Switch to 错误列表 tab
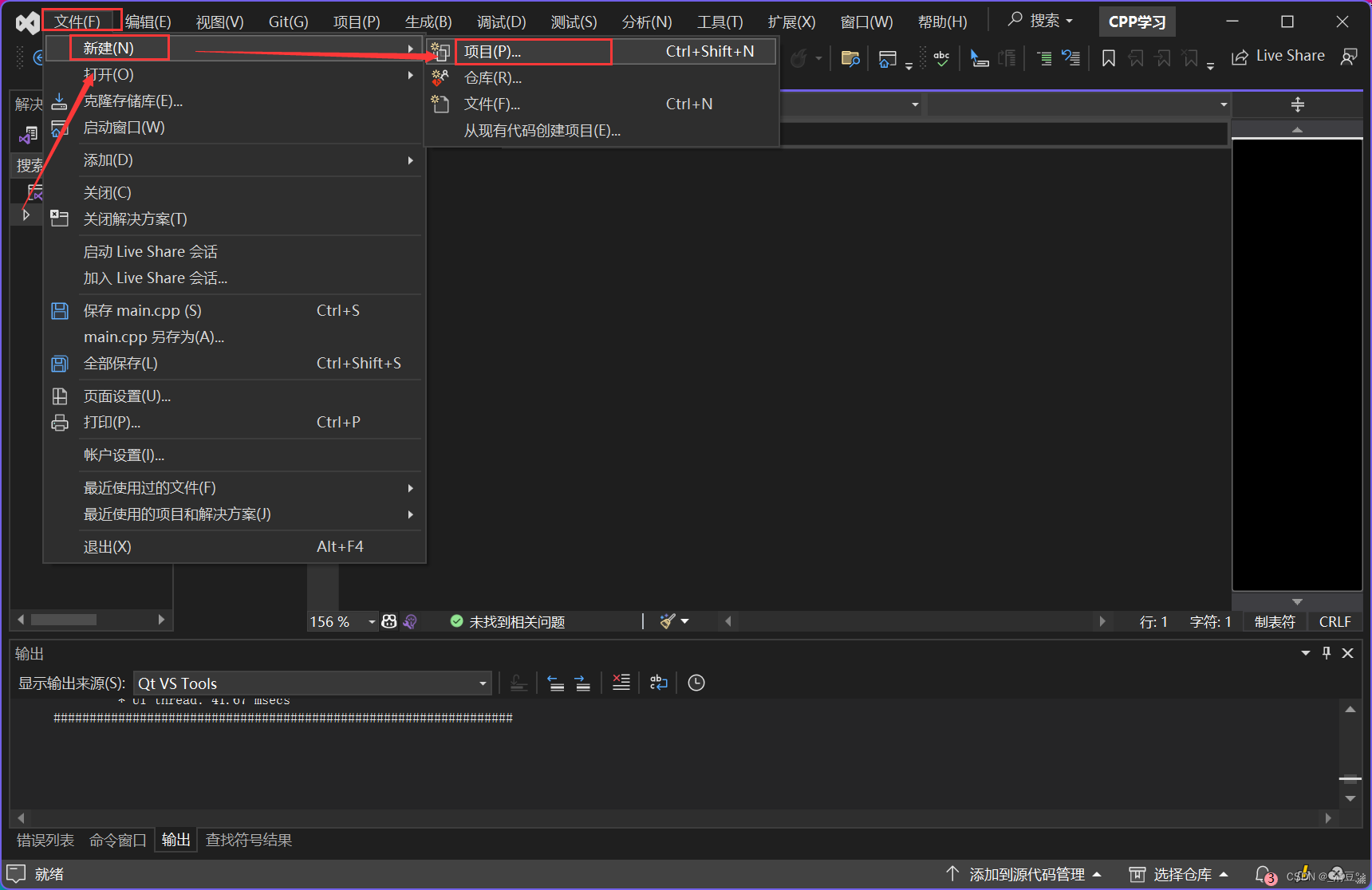1372x890 pixels. click(x=45, y=840)
